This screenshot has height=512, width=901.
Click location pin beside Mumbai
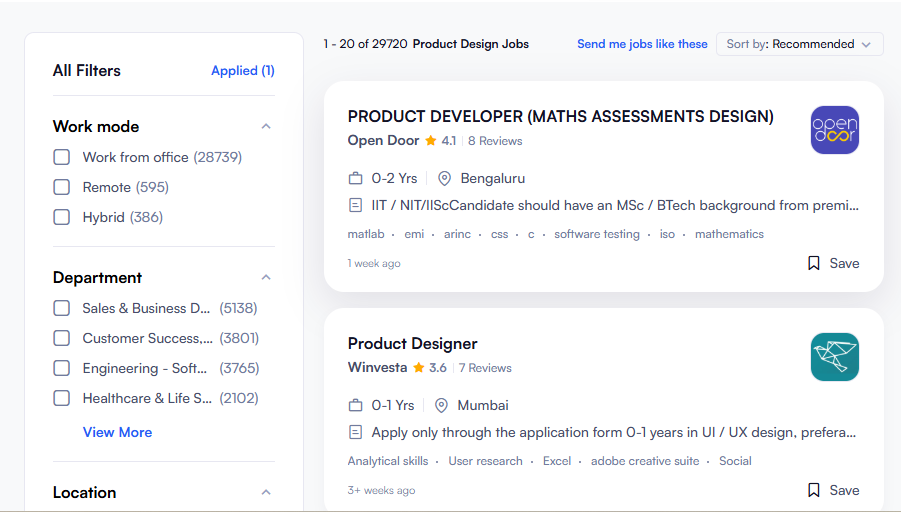441,406
